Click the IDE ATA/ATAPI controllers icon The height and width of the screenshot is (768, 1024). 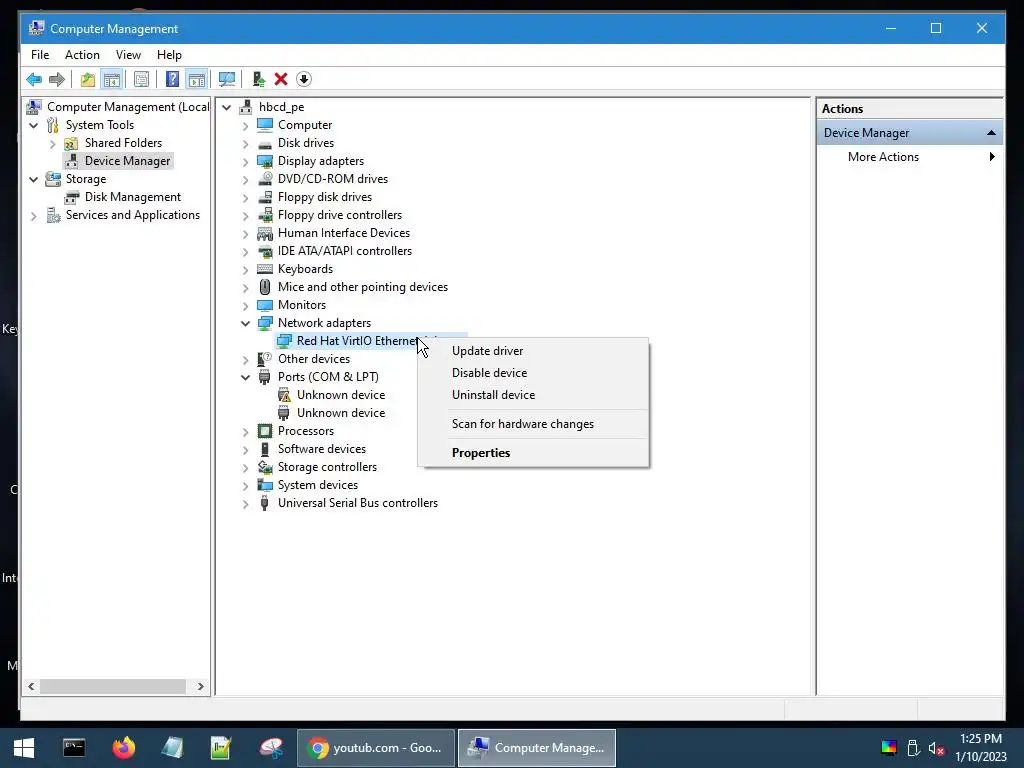tap(265, 251)
